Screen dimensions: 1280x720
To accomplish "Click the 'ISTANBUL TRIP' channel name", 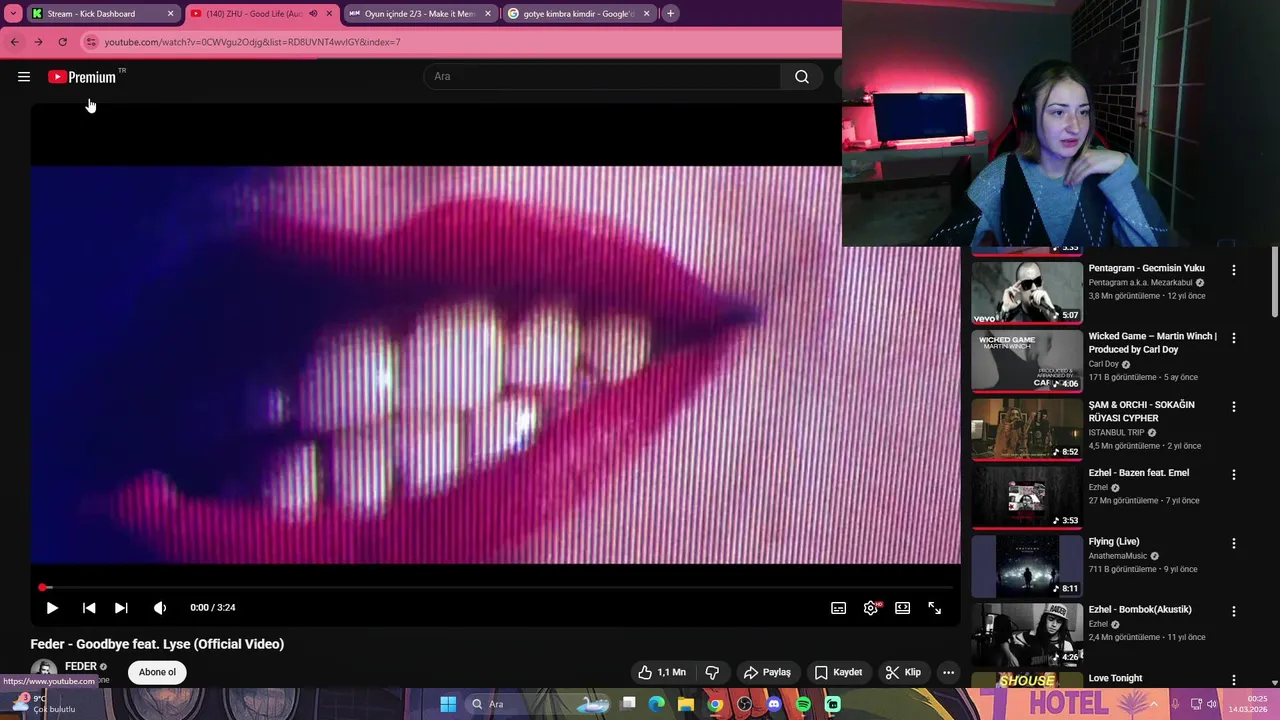I will (x=1115, y=432).
